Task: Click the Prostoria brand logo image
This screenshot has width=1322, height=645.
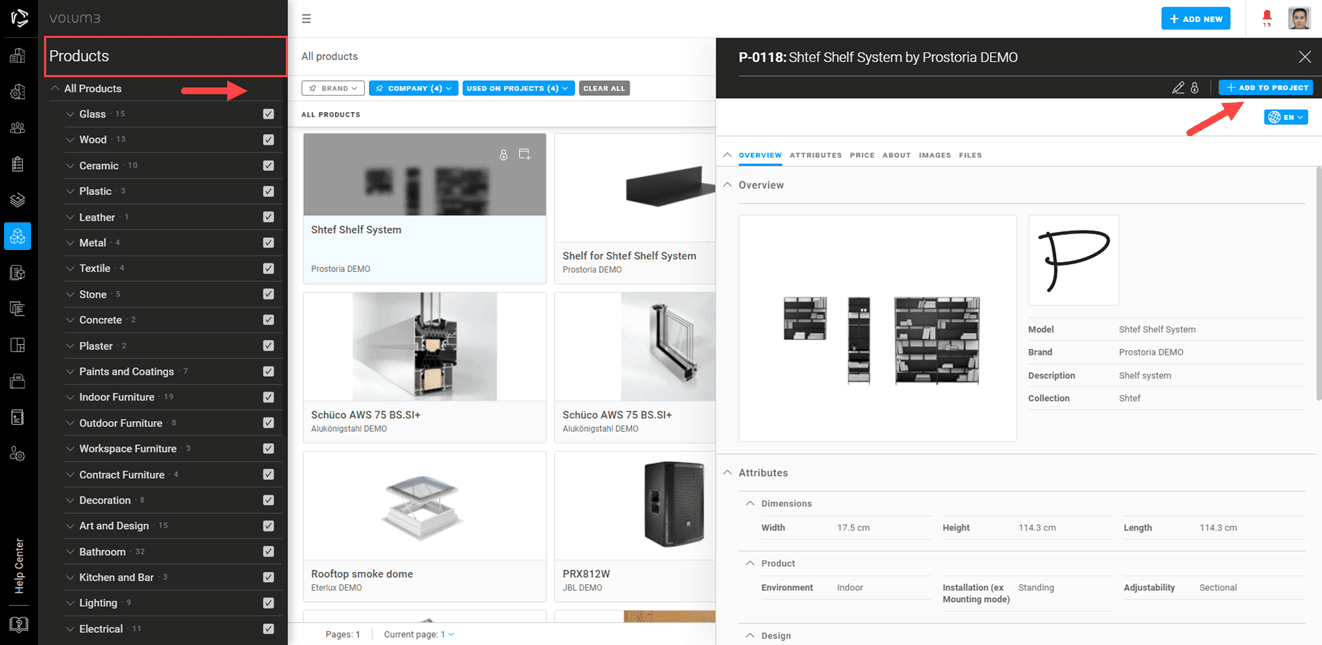Action: (1074, 260)
